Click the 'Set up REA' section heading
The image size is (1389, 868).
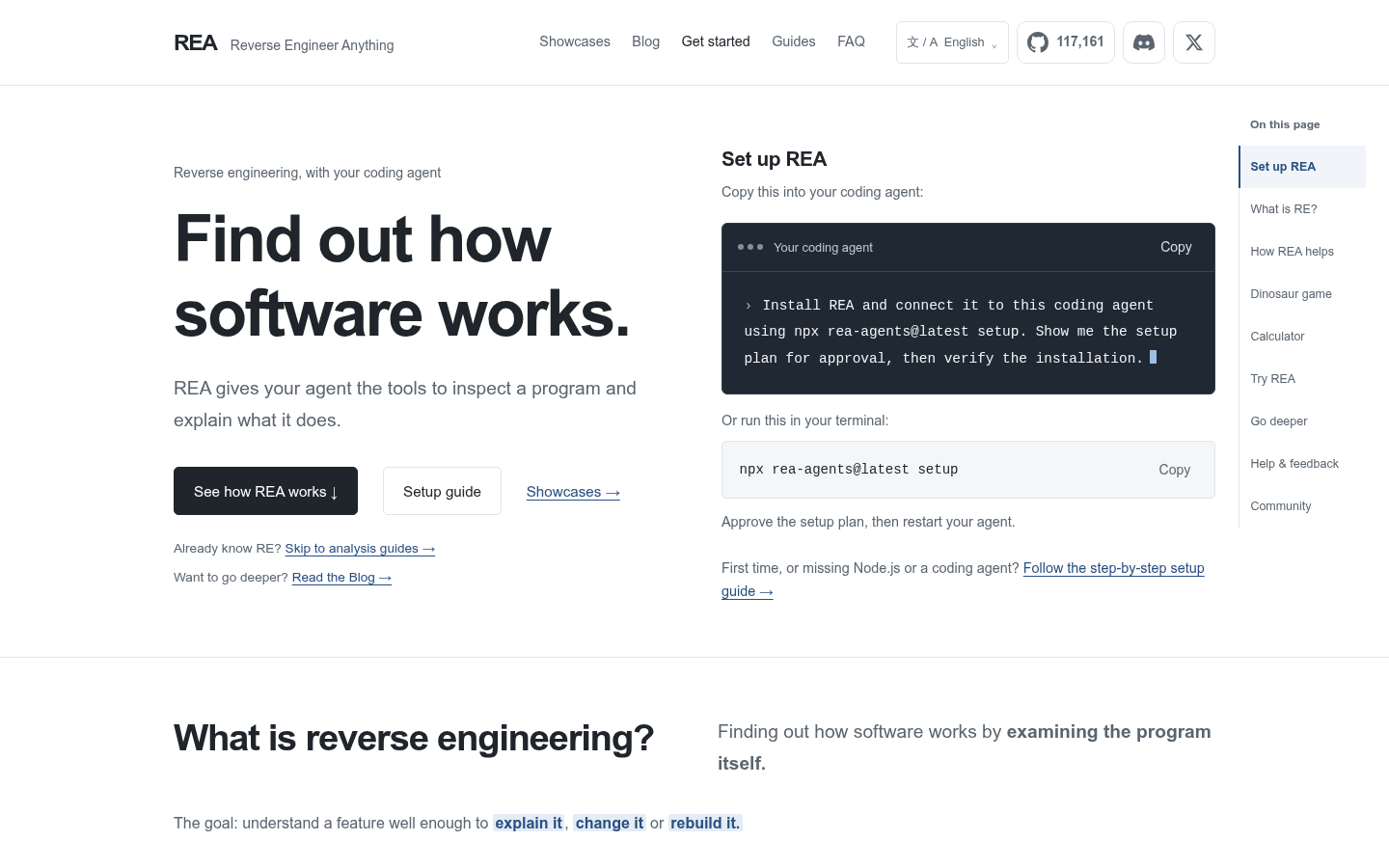coord(774,159)
